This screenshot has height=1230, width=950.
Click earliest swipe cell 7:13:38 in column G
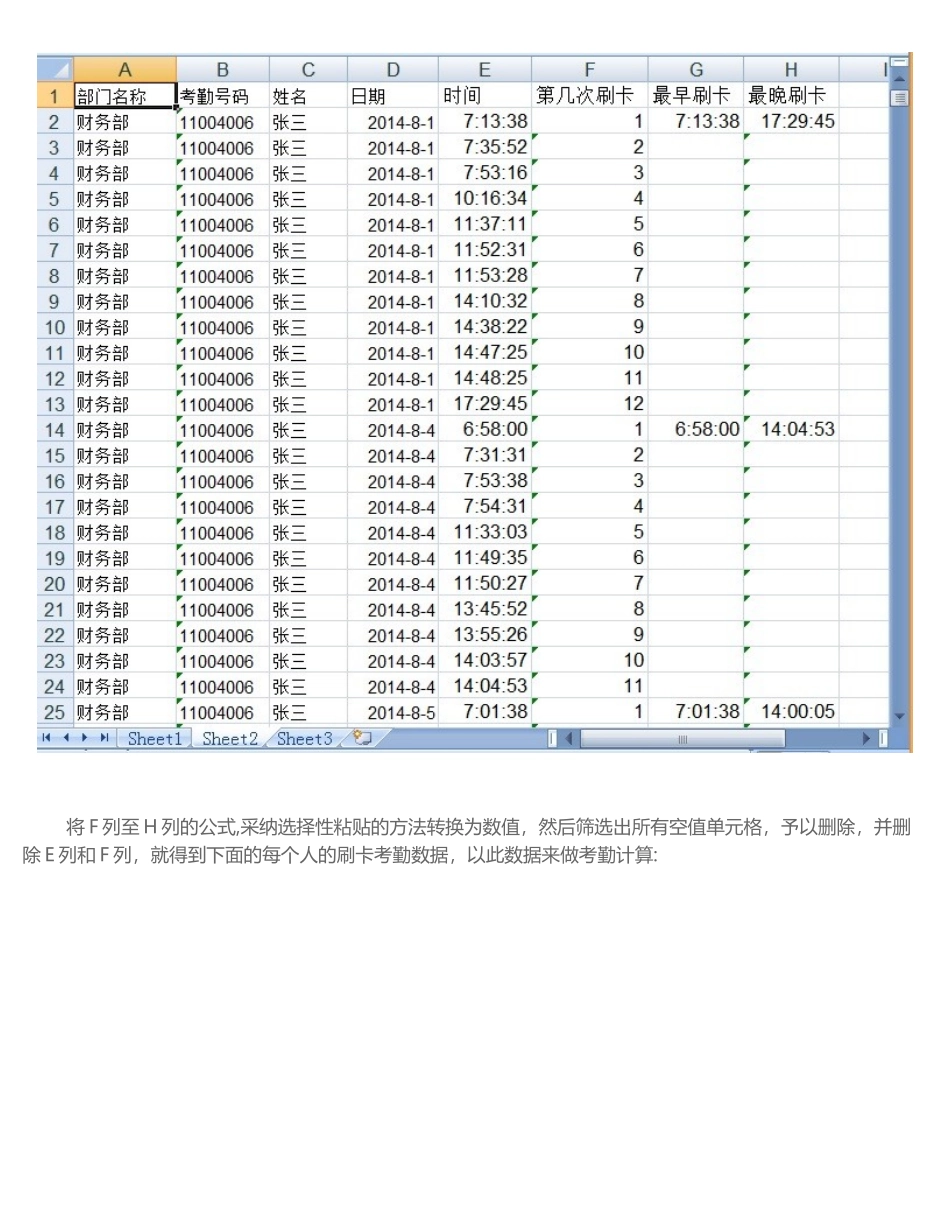point(696,122)
